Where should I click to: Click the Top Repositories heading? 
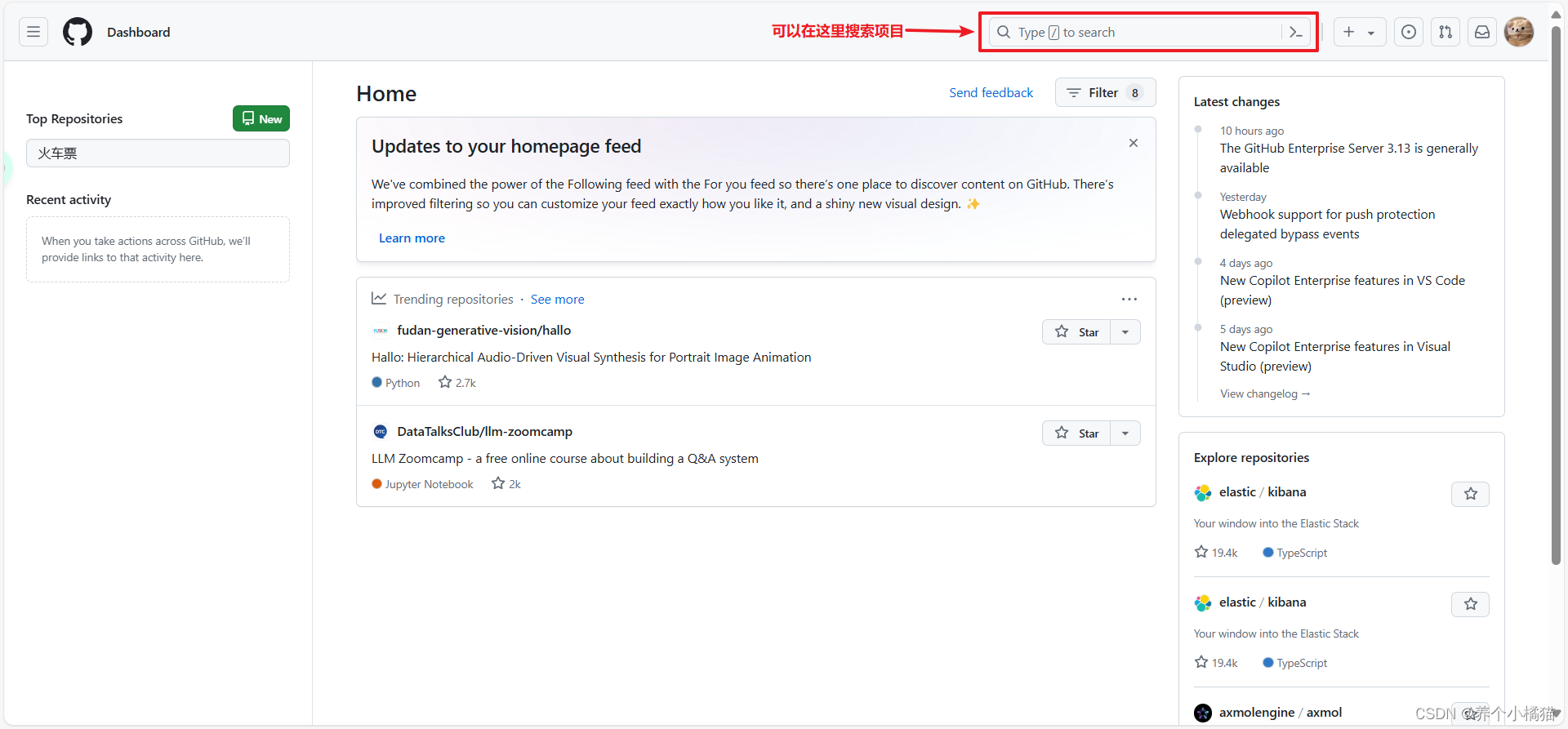pos(74,118)
